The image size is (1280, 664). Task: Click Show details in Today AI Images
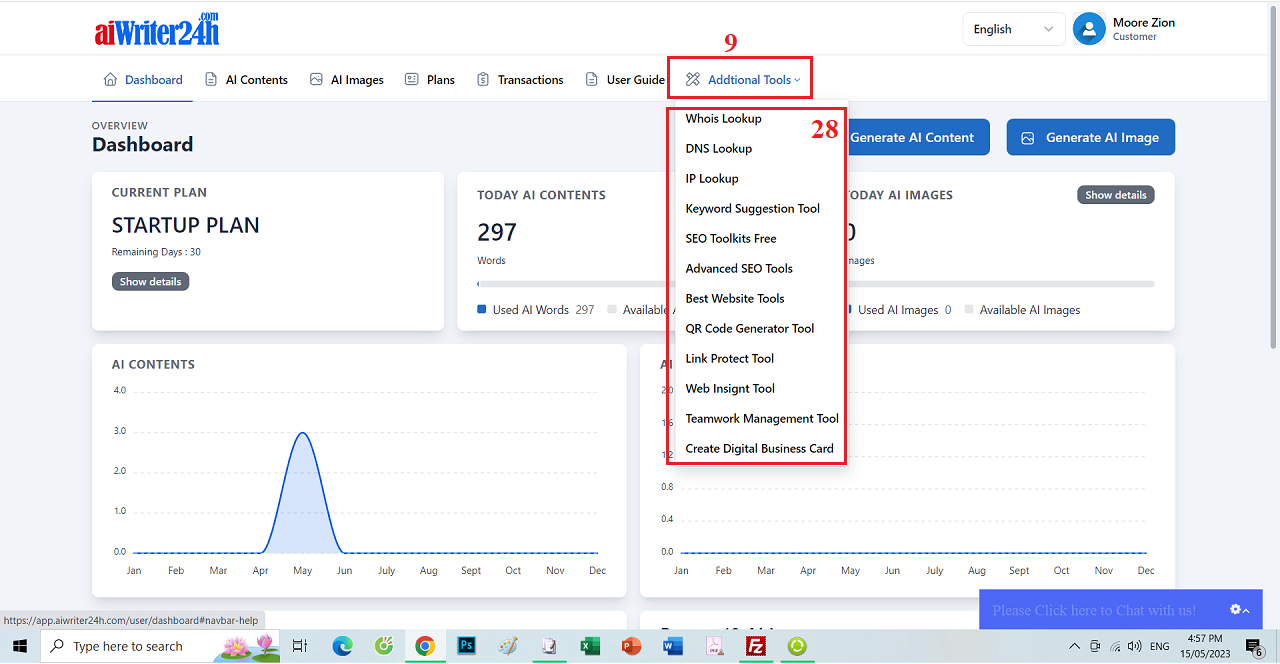point(1115,195)
